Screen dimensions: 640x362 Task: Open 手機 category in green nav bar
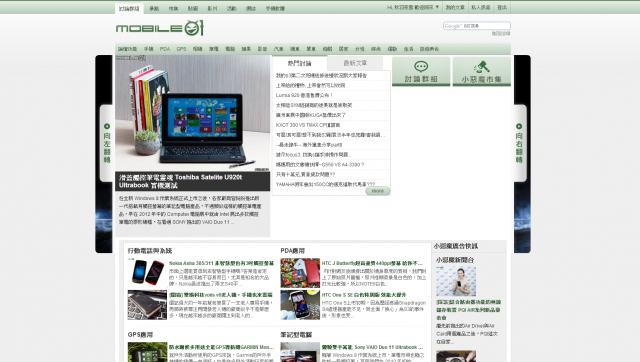tap(149, 49)
